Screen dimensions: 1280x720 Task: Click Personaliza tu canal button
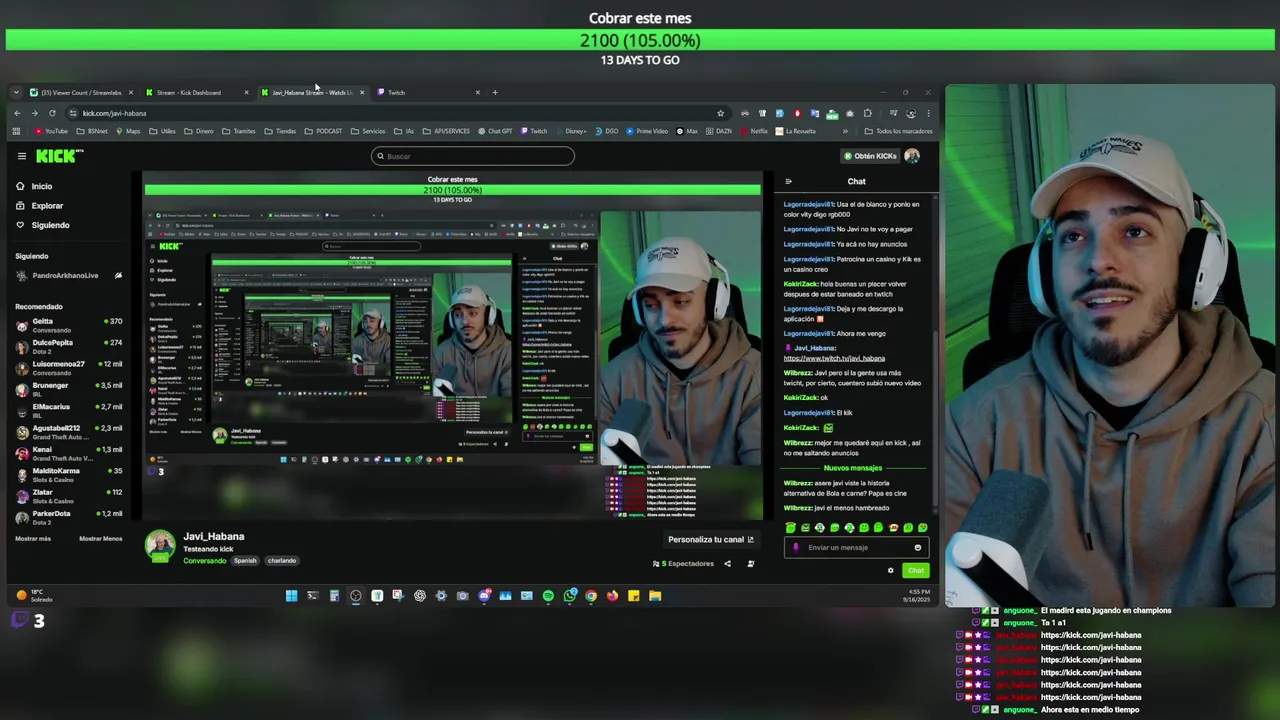coord(710,540)
